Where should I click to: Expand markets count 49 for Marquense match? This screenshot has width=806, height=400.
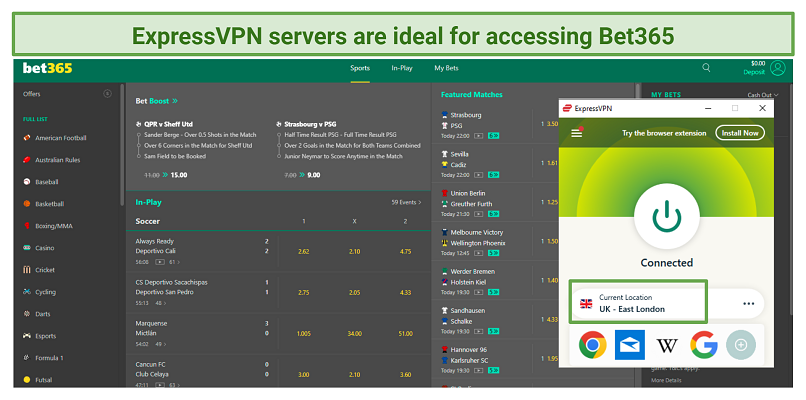click(160, 344)
